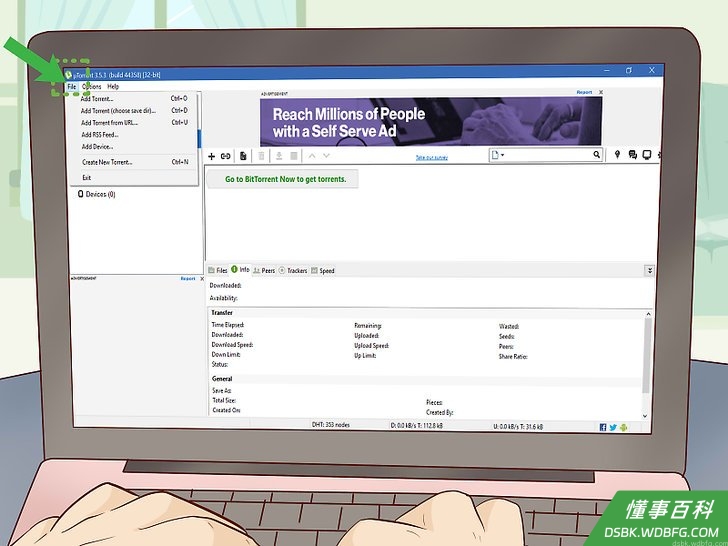The width and height of the screenshot is (728, 546).
Task: Collapse the detail pane with double-chevron
Action: [650, 270]
